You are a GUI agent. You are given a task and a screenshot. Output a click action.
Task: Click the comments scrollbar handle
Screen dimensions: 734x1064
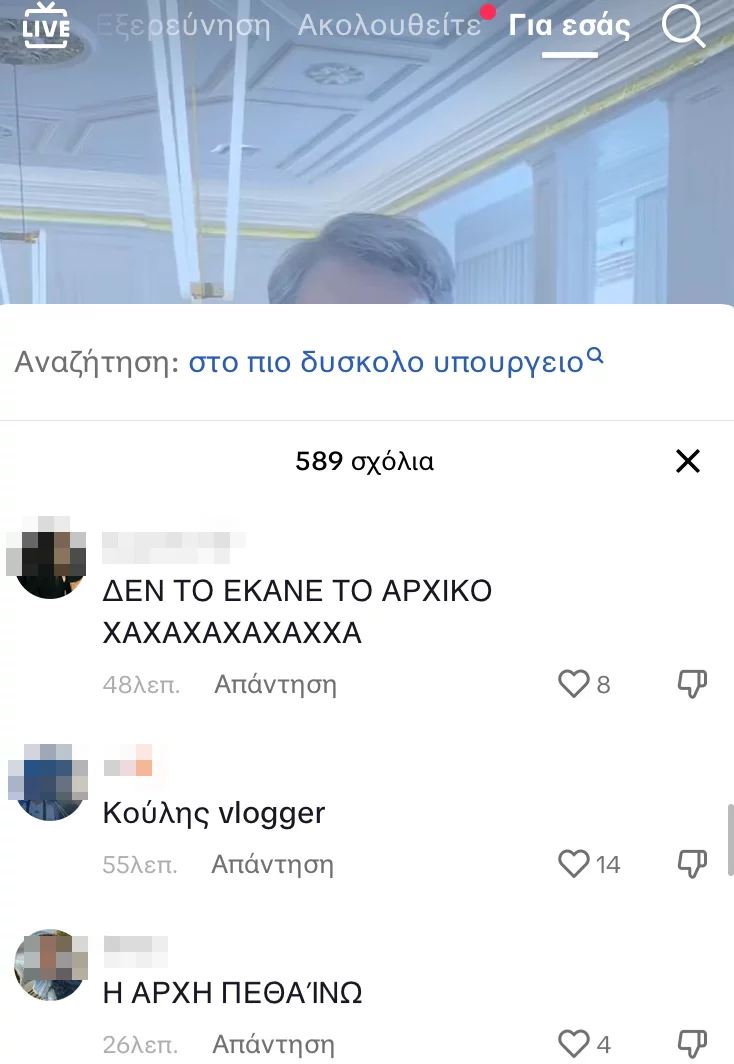pos(730,839)
